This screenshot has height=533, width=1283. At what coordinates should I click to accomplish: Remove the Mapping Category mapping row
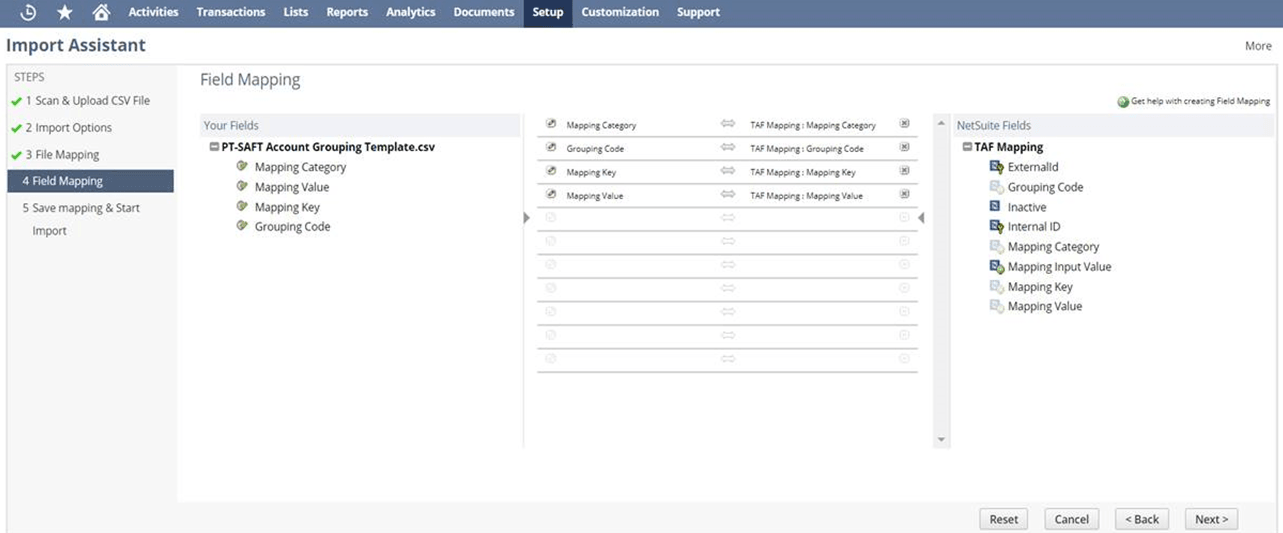pyautogui.click(x=904, y=124)
